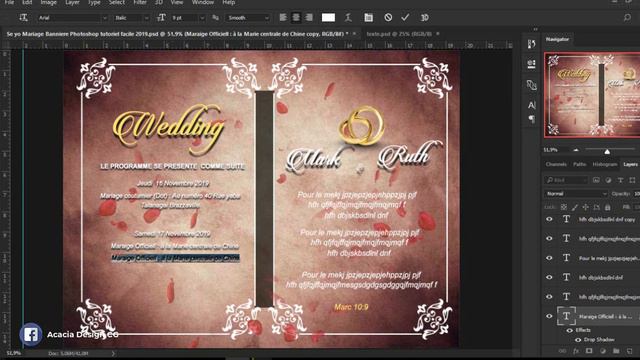This screenshot has height=360, width=640.
Task: Hide second text layer 'hfh qfjfqjfl...'
Action: point(549,238)
